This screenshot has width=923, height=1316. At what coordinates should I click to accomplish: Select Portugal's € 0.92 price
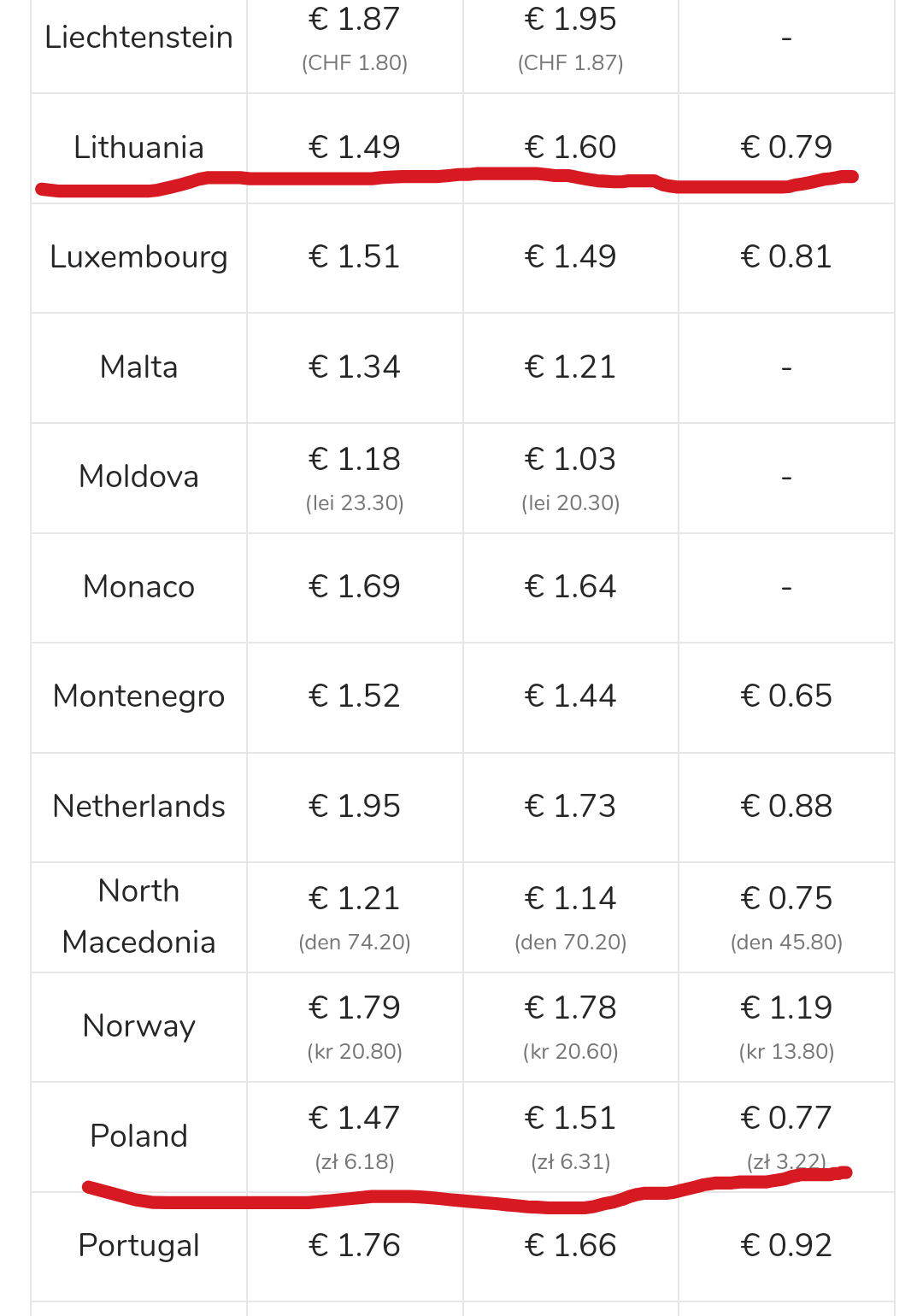pyautogui.click(x=786, y=1245)
